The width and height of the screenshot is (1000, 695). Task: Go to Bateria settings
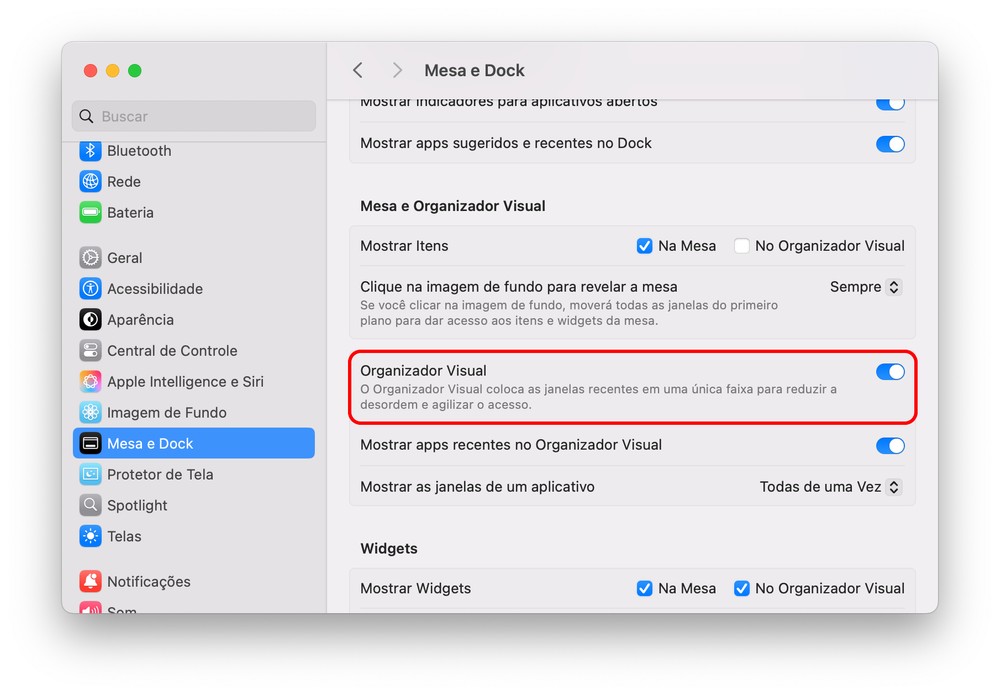pyautogui.click(x=193, y=212)
